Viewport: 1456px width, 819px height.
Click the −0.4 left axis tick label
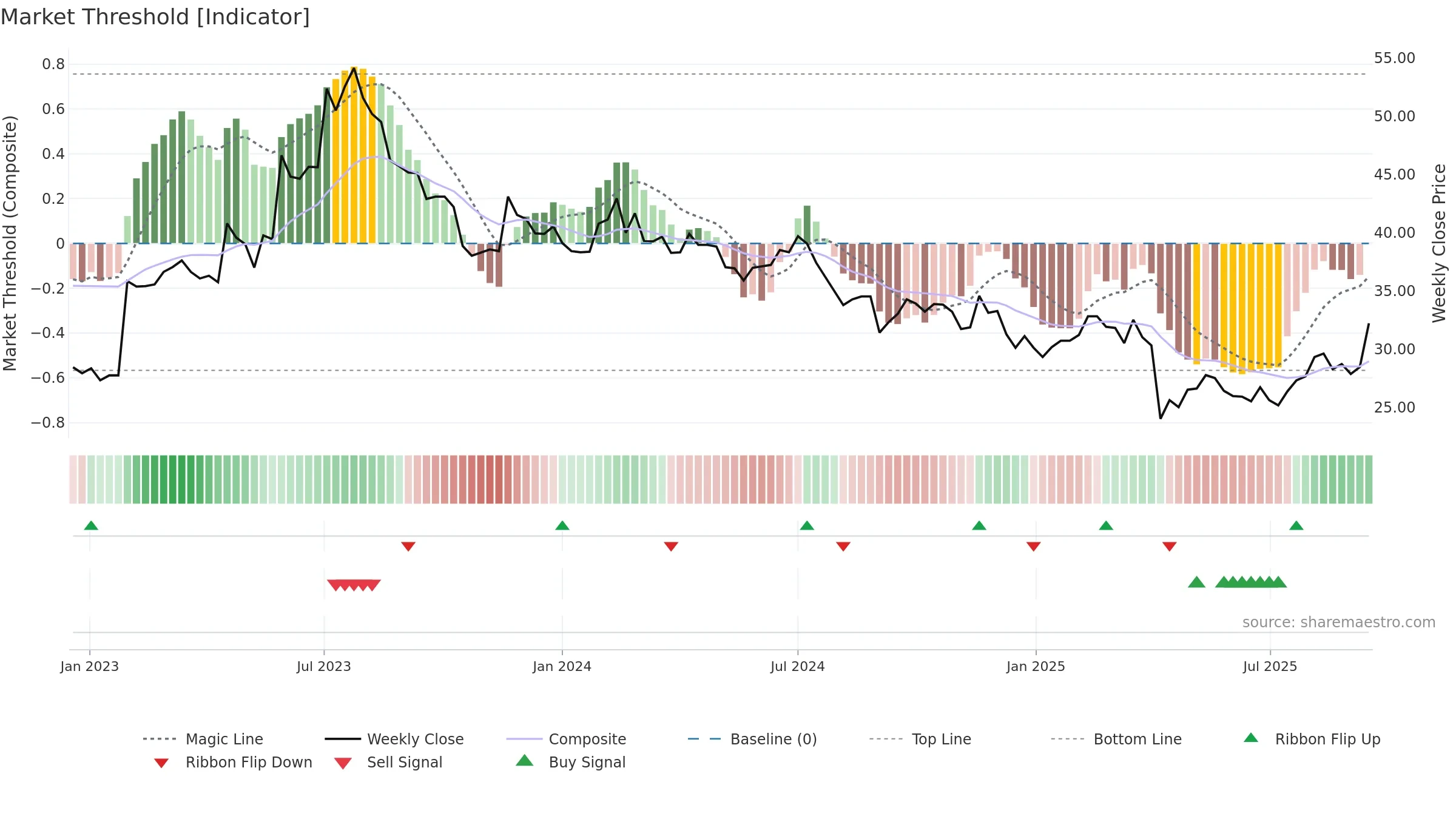tap(48, 332)
